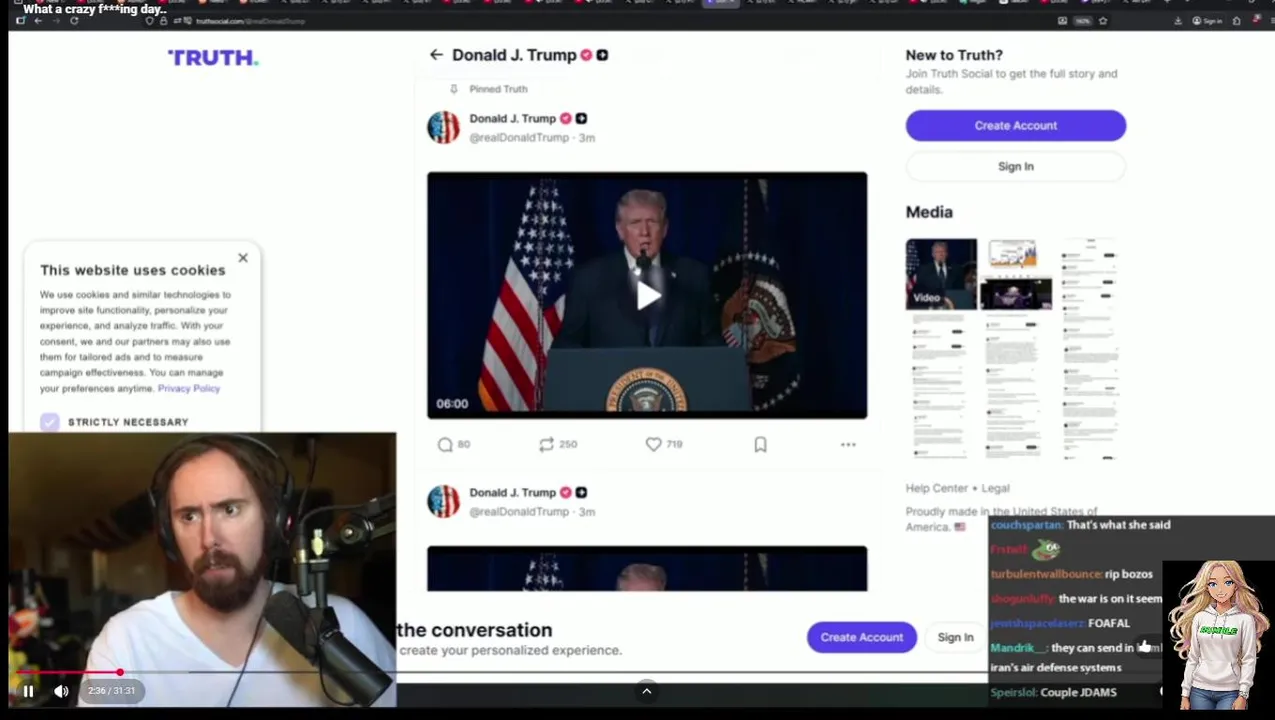The image size is (1275, 720).
Task: Click chat message 'Couple JDAMS'
Action: click(x=1078, y=692)
